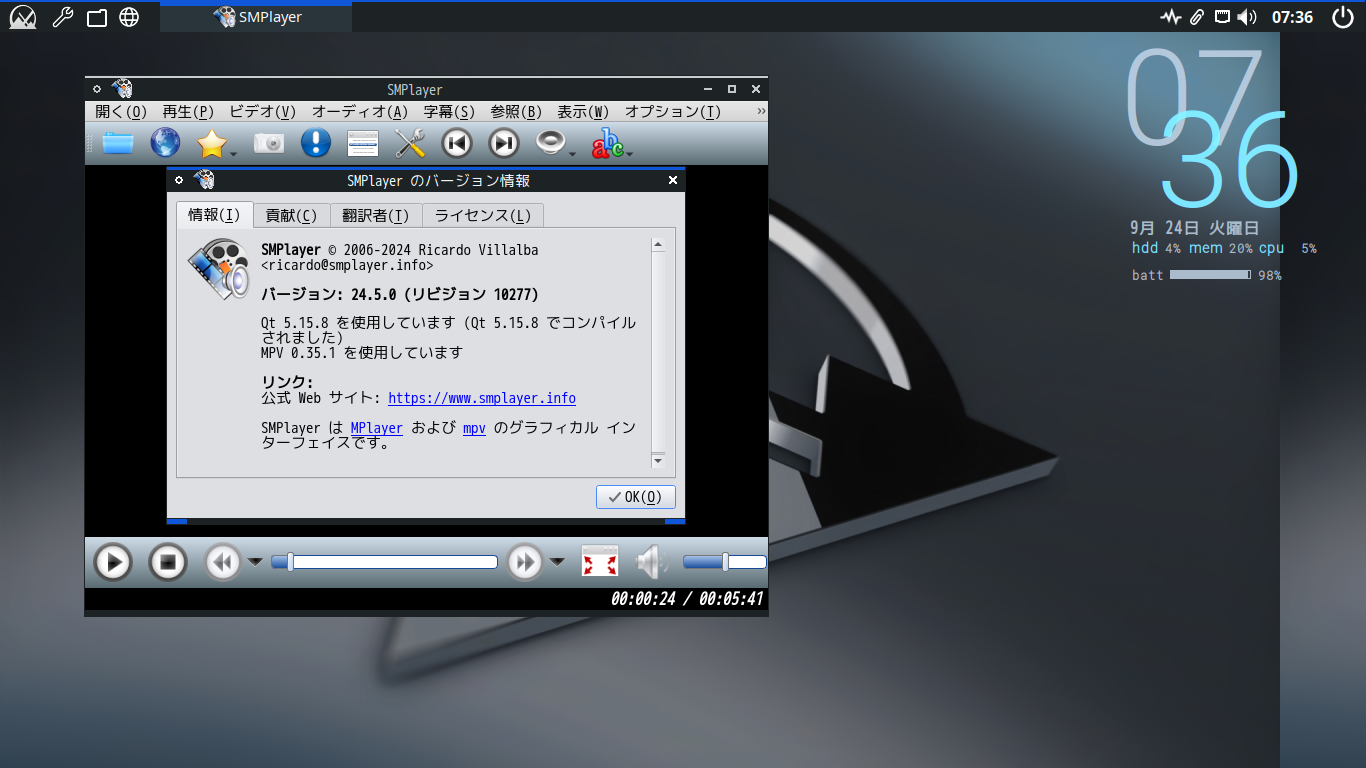Click the disc toolbar icon
This screenshot has width=1366, height=768.
point(550,143)
